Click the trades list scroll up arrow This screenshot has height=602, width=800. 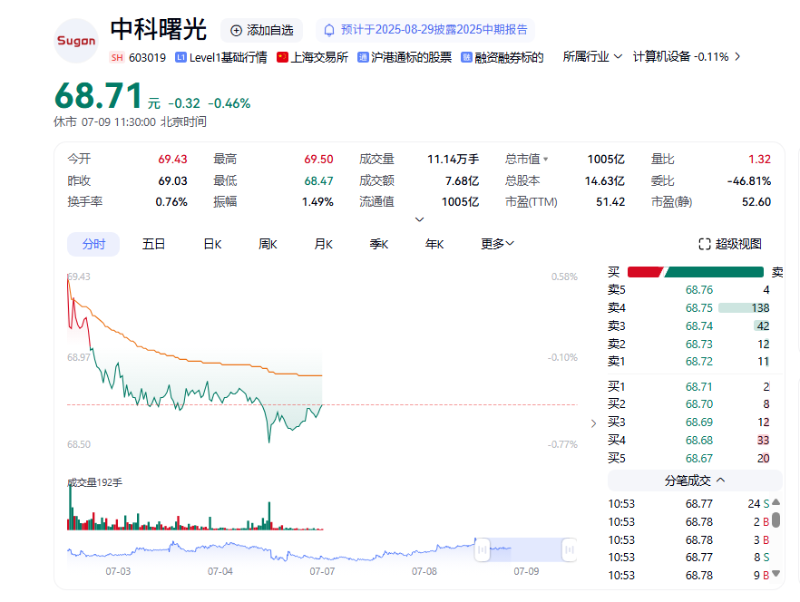tap(776, 502)
